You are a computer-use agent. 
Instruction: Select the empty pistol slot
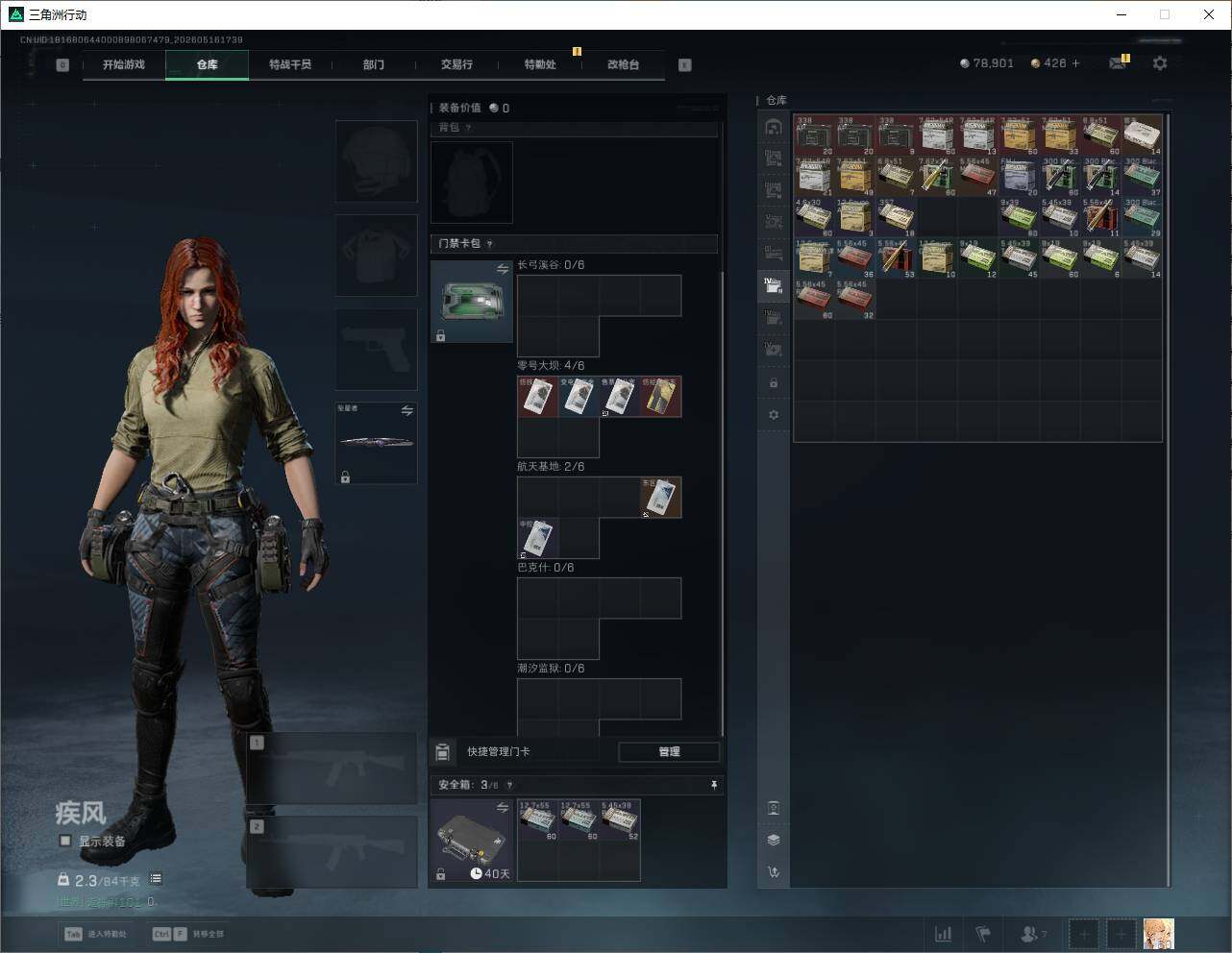pyautogui.click(x=377, y=350)
